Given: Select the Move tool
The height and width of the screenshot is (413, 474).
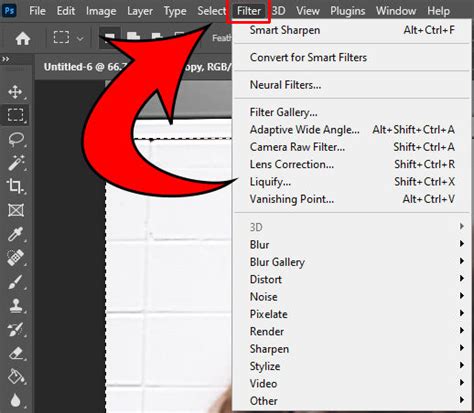Looking at the screenshot, I should [x=15, y=92].
